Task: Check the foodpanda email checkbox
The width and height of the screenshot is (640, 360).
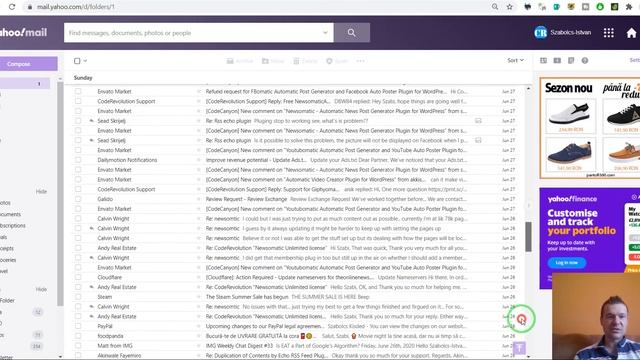Action: 78,336
